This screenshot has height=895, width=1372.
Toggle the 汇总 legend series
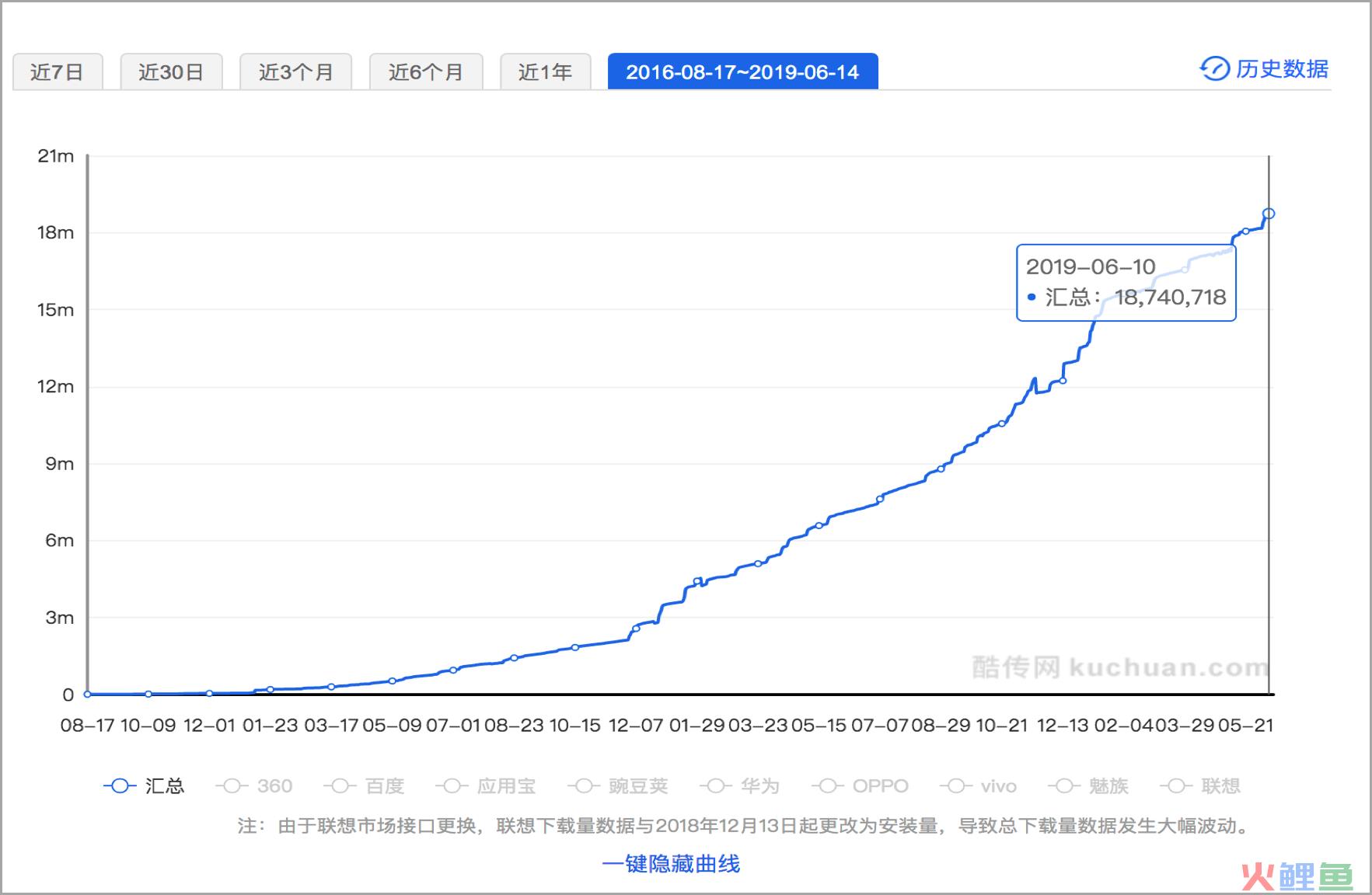(144, 786)
